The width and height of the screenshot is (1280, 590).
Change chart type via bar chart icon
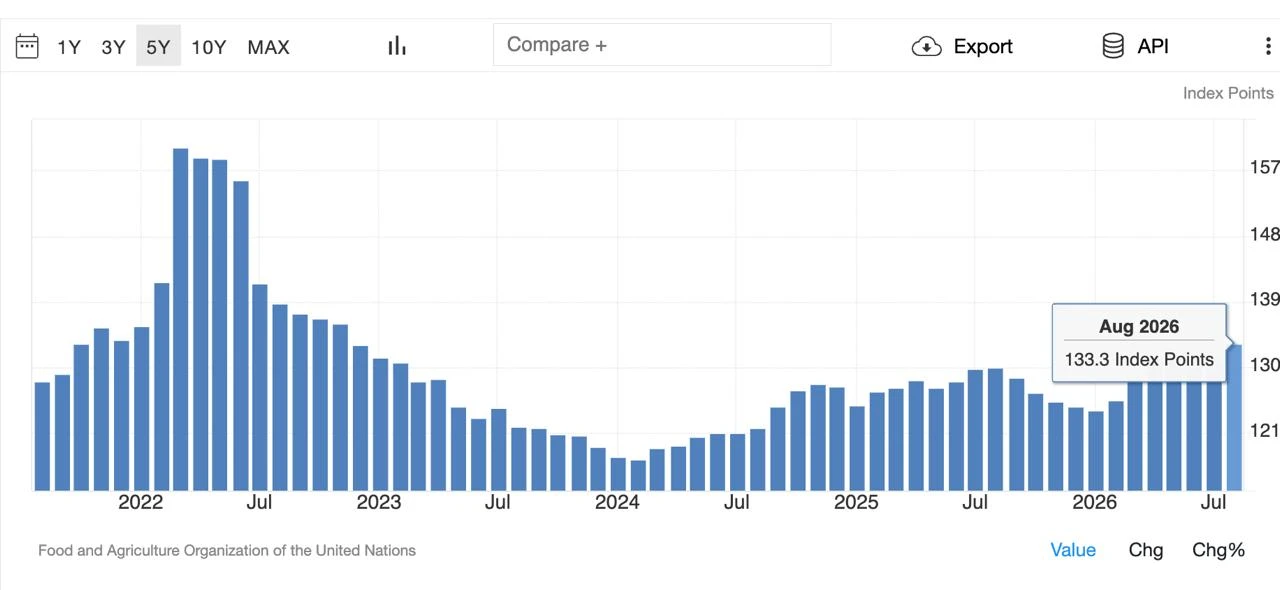tap(397, 46)
